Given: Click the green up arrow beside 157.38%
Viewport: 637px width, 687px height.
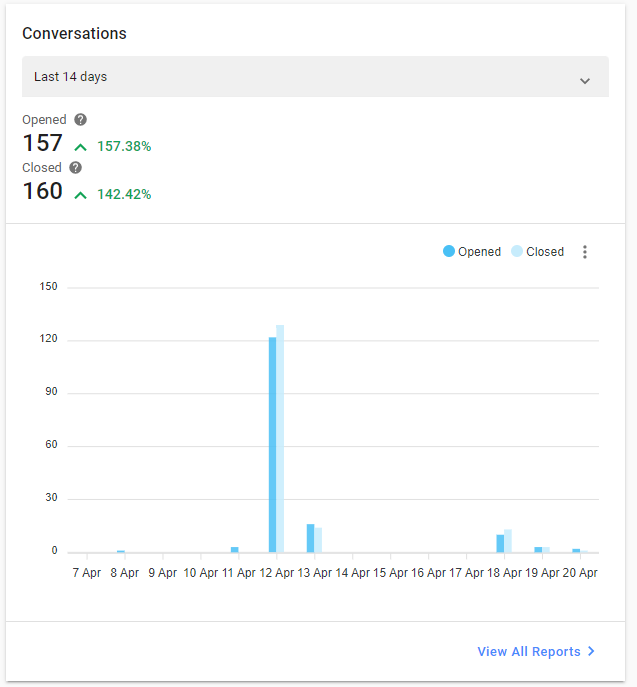Looking at the screenshot, I should click(80, 147).
